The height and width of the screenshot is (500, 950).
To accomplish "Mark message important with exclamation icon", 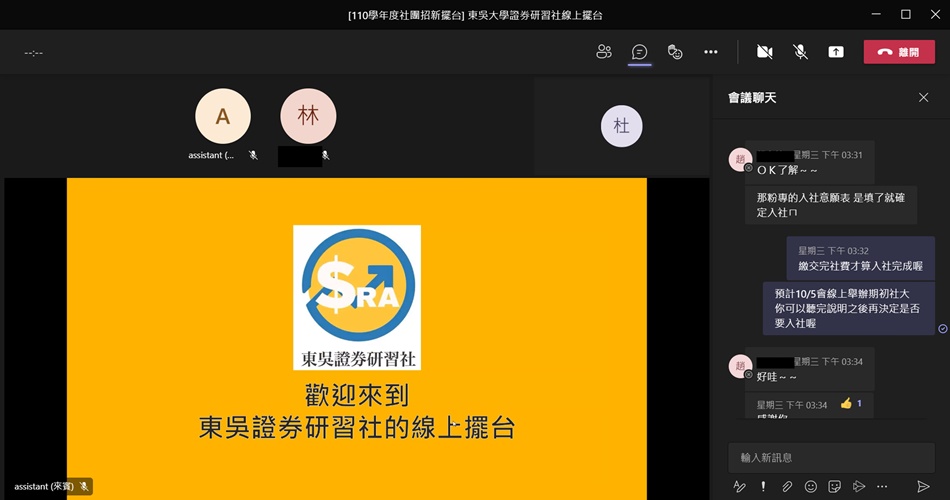I will (x=764, y=486).
